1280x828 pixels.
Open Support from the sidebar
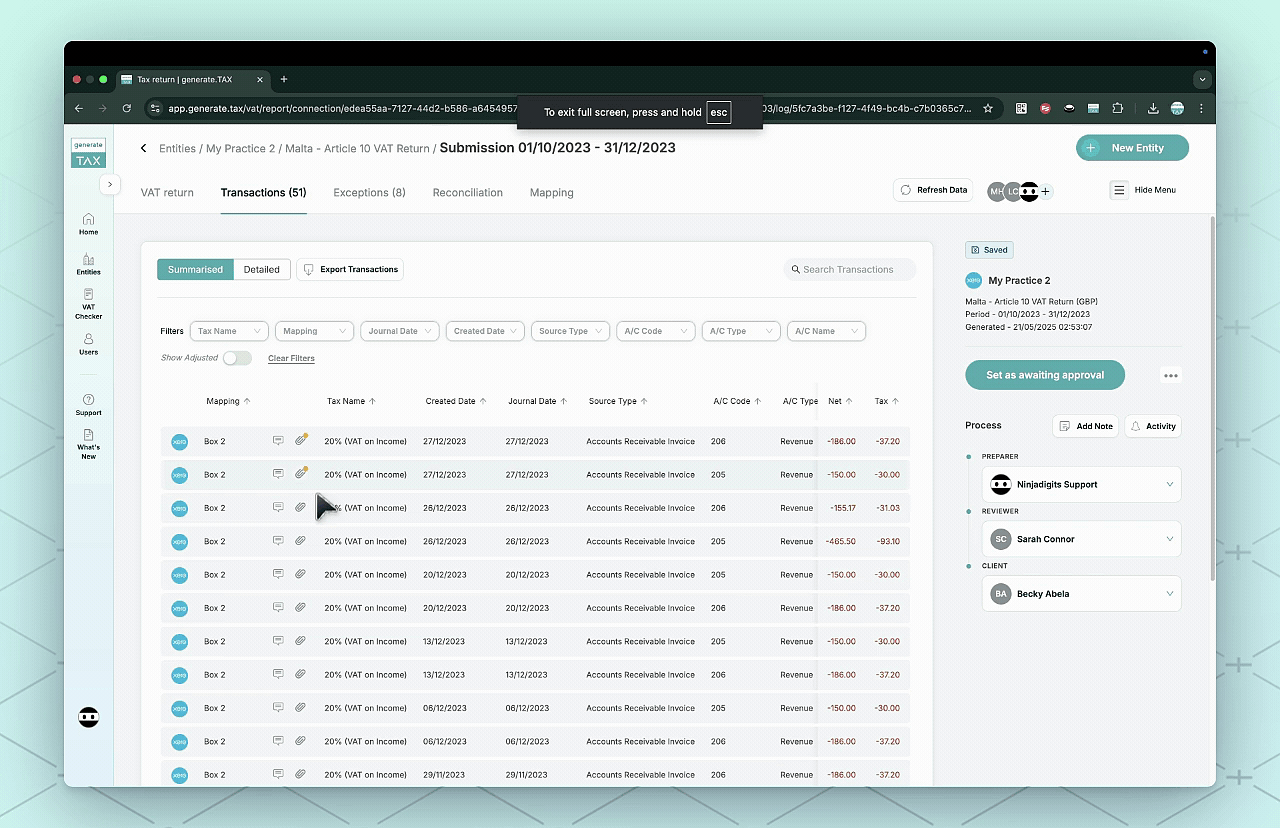pos(88,403)
